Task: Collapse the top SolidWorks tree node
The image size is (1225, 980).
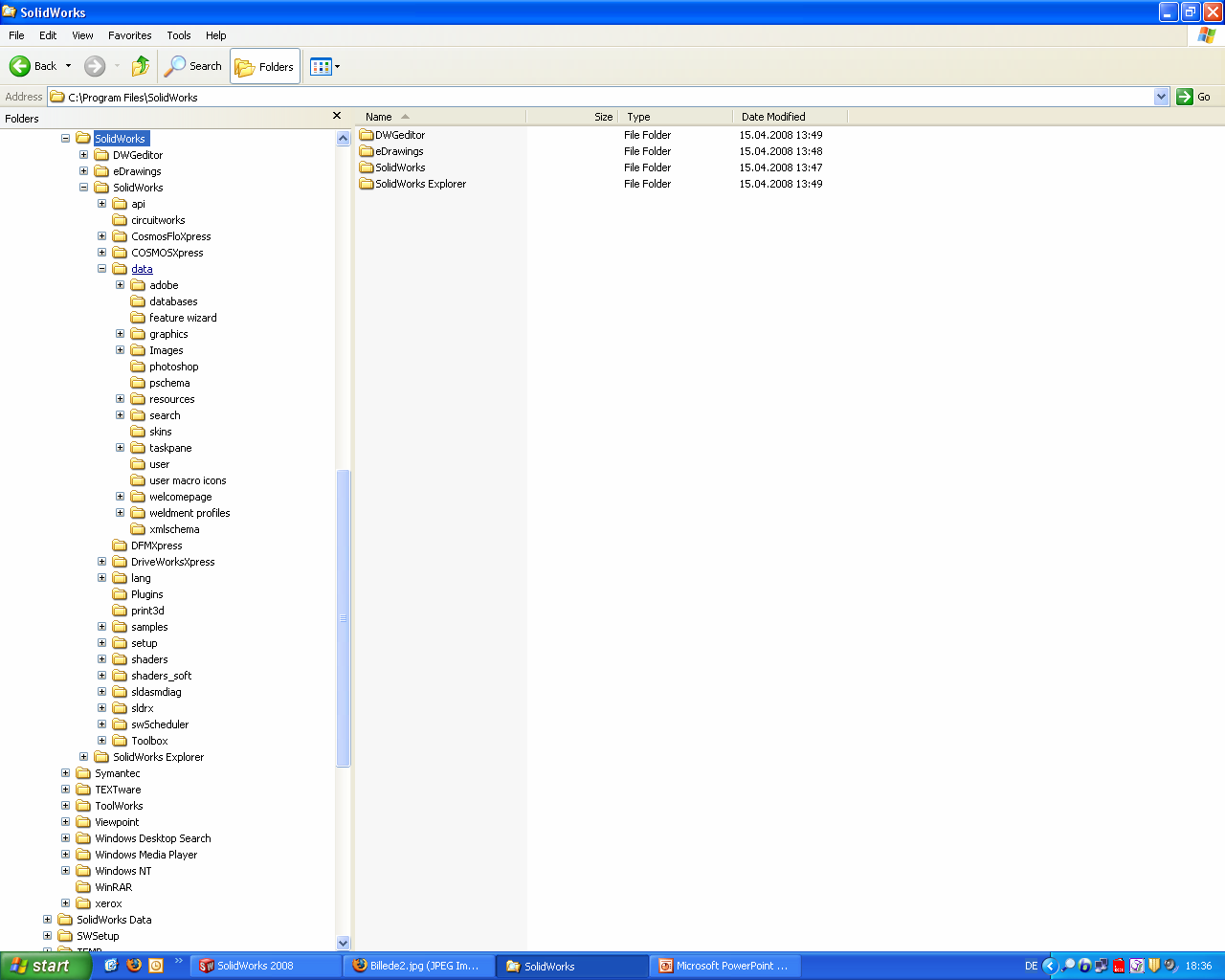Action: pyautogui.click(x=65, y=139)
